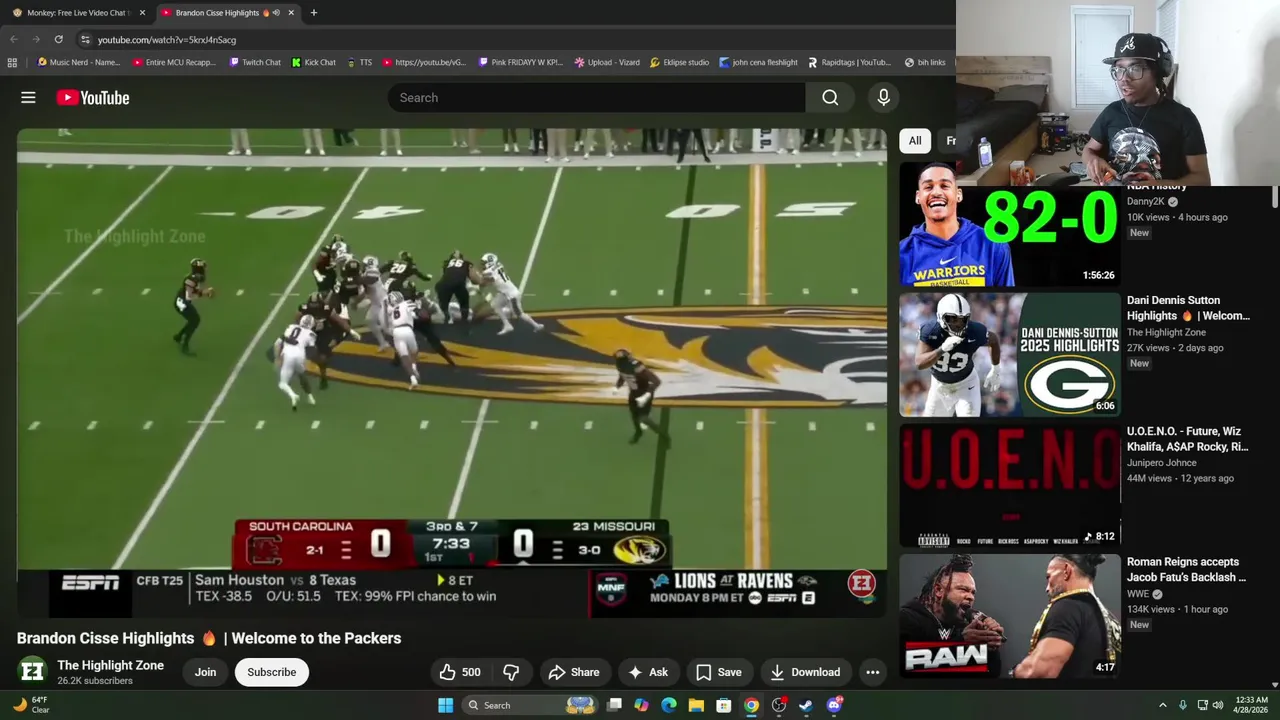
Task: Close the Monkey video chat tab
Action: coord(142,13)
